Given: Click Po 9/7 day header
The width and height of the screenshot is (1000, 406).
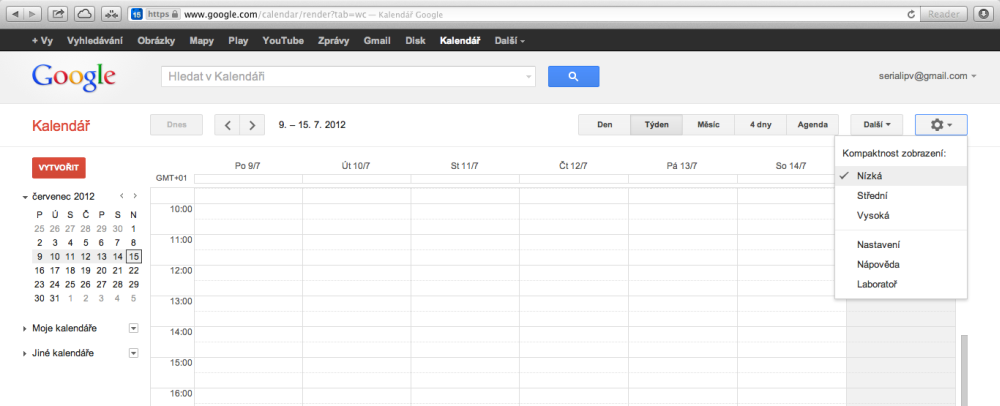Looking at the screenshot, I should (x=247, y=166).
